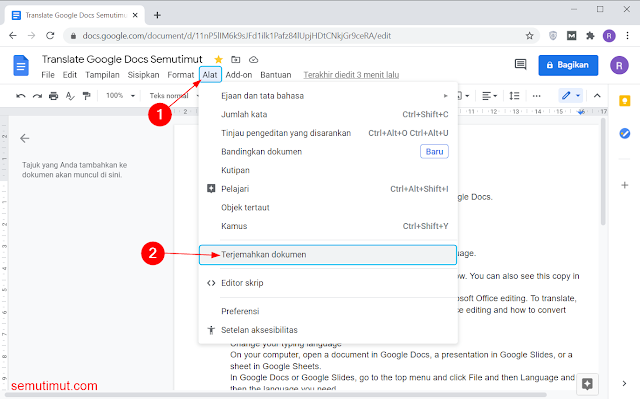
Task: Open the Bantuan menu
Action: pyautogui.click(x=276, y=75)
